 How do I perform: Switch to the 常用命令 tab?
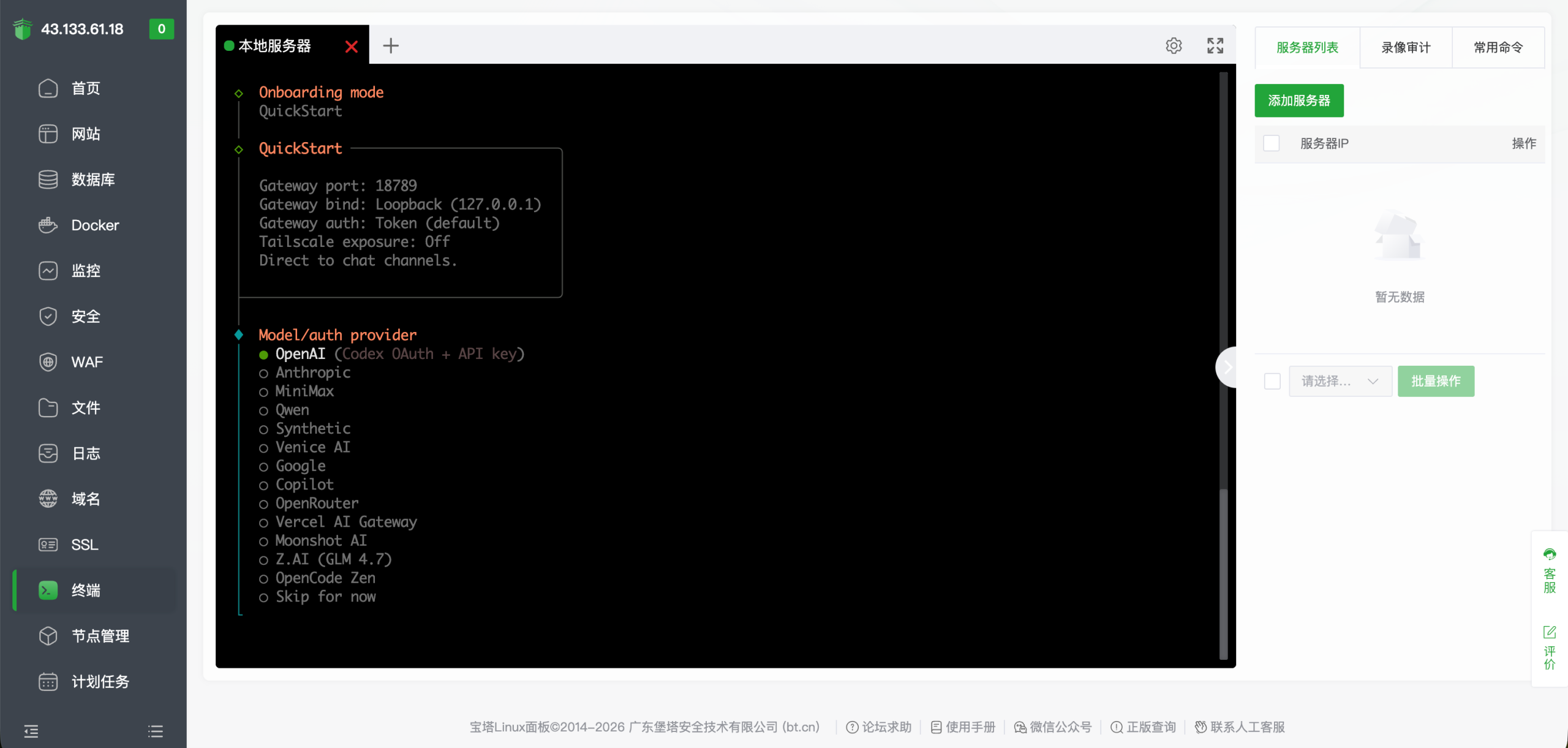click(x=1498, y=48)
